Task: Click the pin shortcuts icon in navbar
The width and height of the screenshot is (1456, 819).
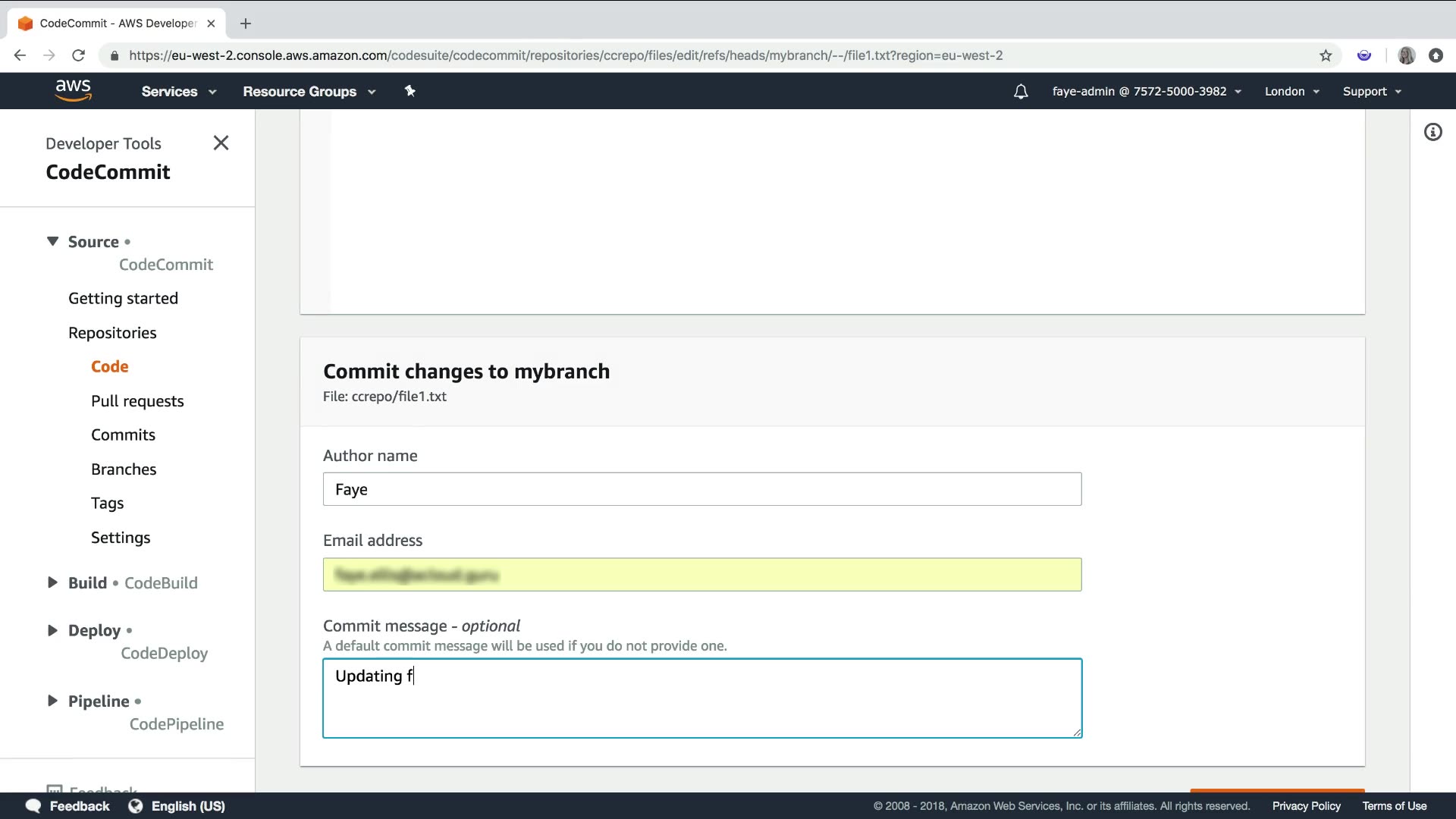Action: tap(409, 91)
